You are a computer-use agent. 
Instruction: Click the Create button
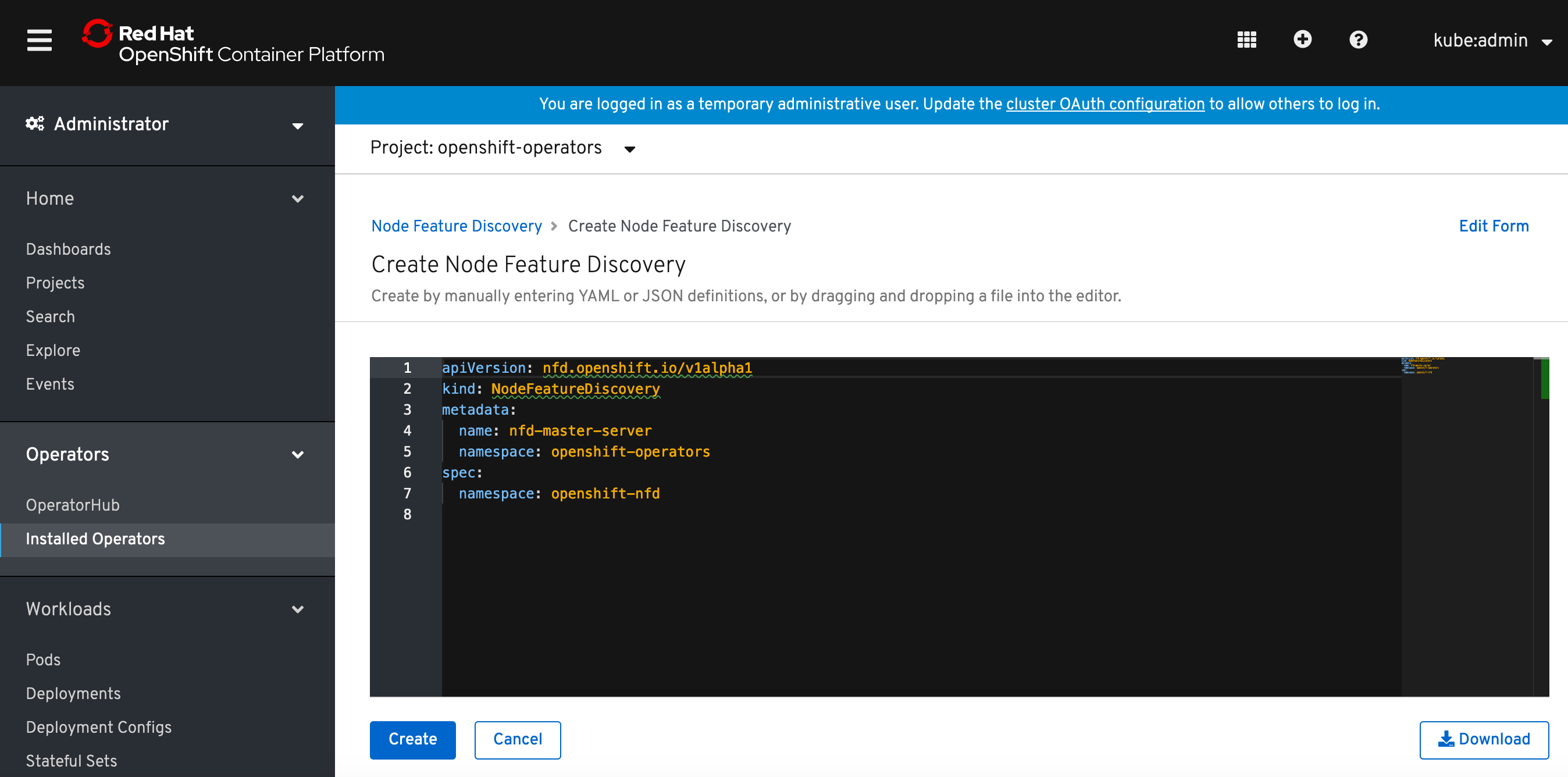[x=412, y=739]
